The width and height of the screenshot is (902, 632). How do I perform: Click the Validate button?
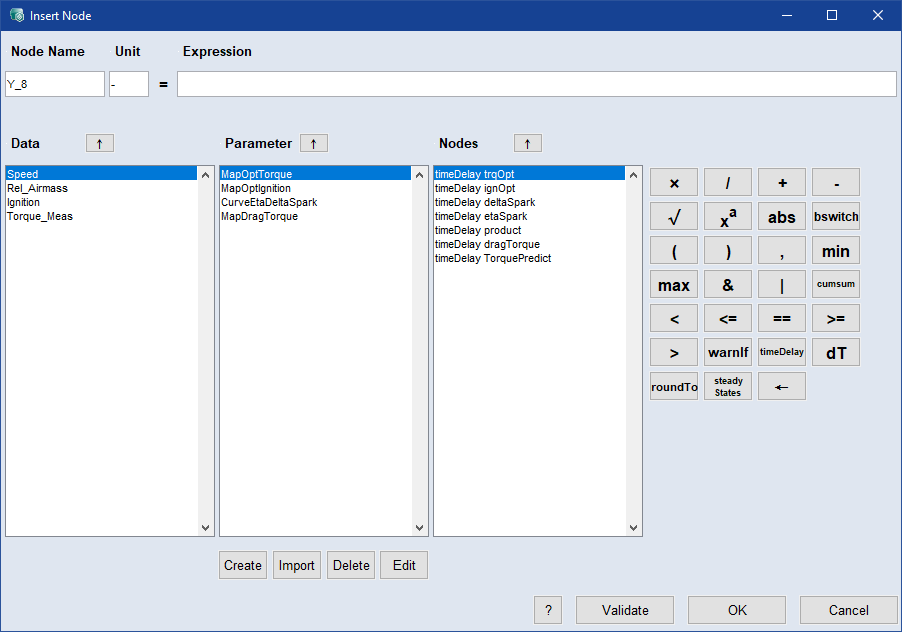pos(625,610)
